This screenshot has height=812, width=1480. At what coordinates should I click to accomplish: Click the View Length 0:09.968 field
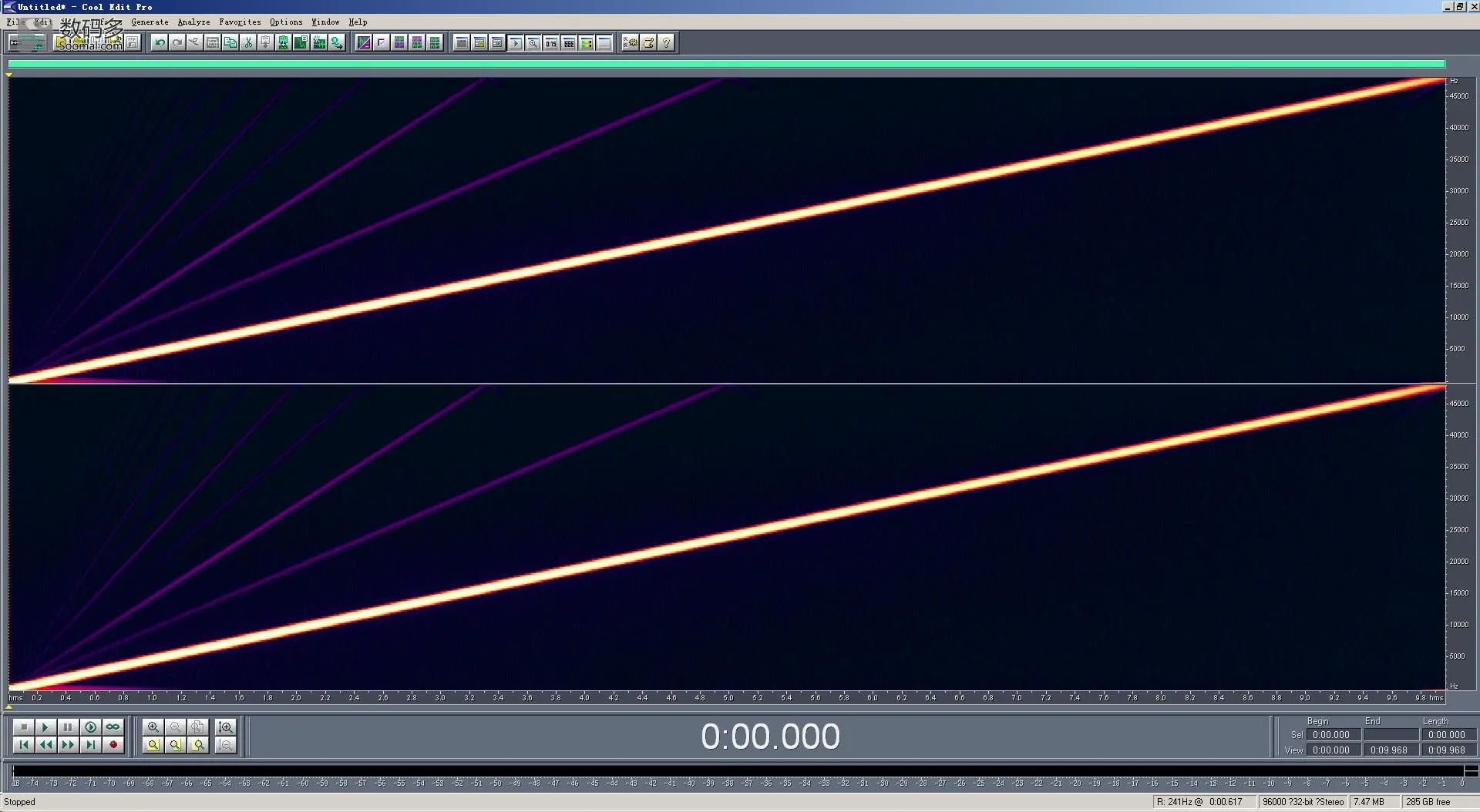coord(1448,750)
